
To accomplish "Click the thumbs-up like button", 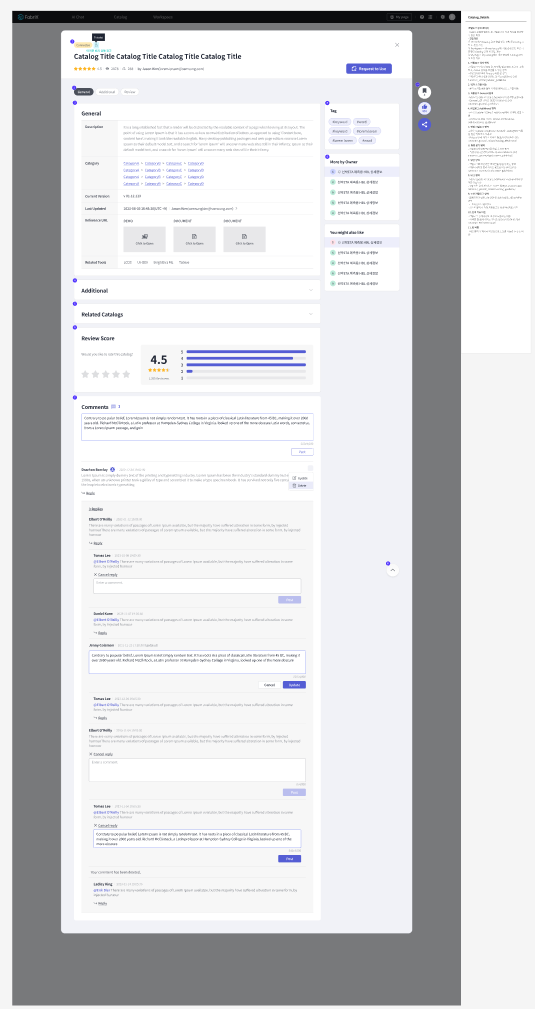I will coord(424,108).
